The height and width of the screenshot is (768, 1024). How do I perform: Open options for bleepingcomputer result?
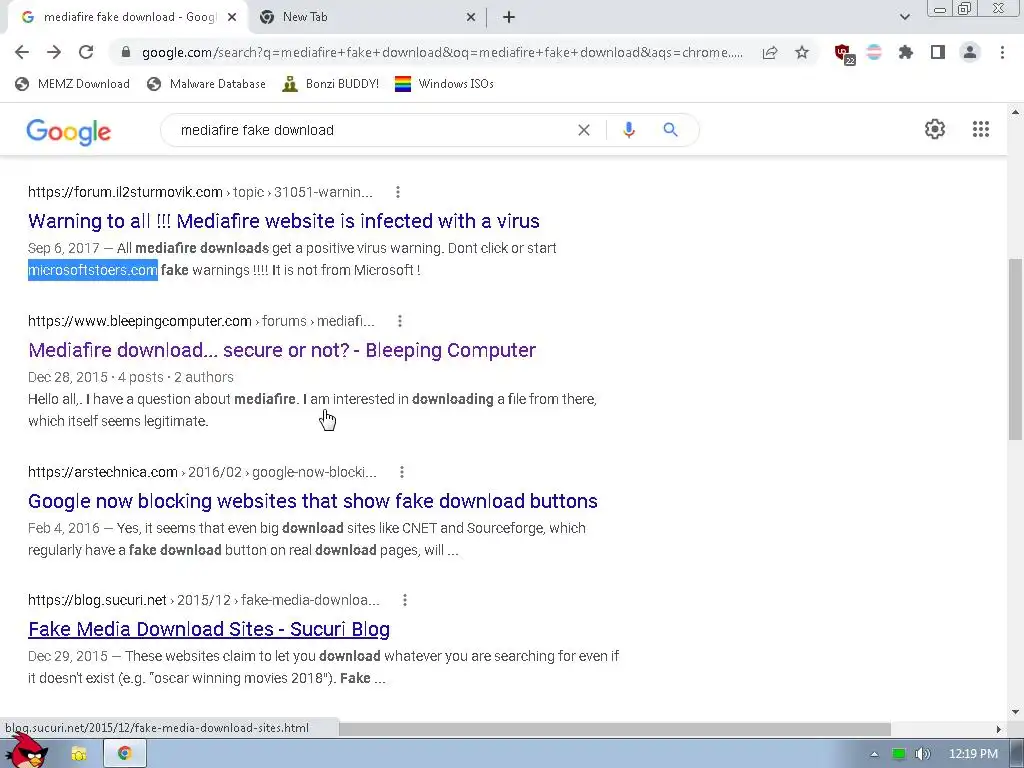tap(400, 321)
